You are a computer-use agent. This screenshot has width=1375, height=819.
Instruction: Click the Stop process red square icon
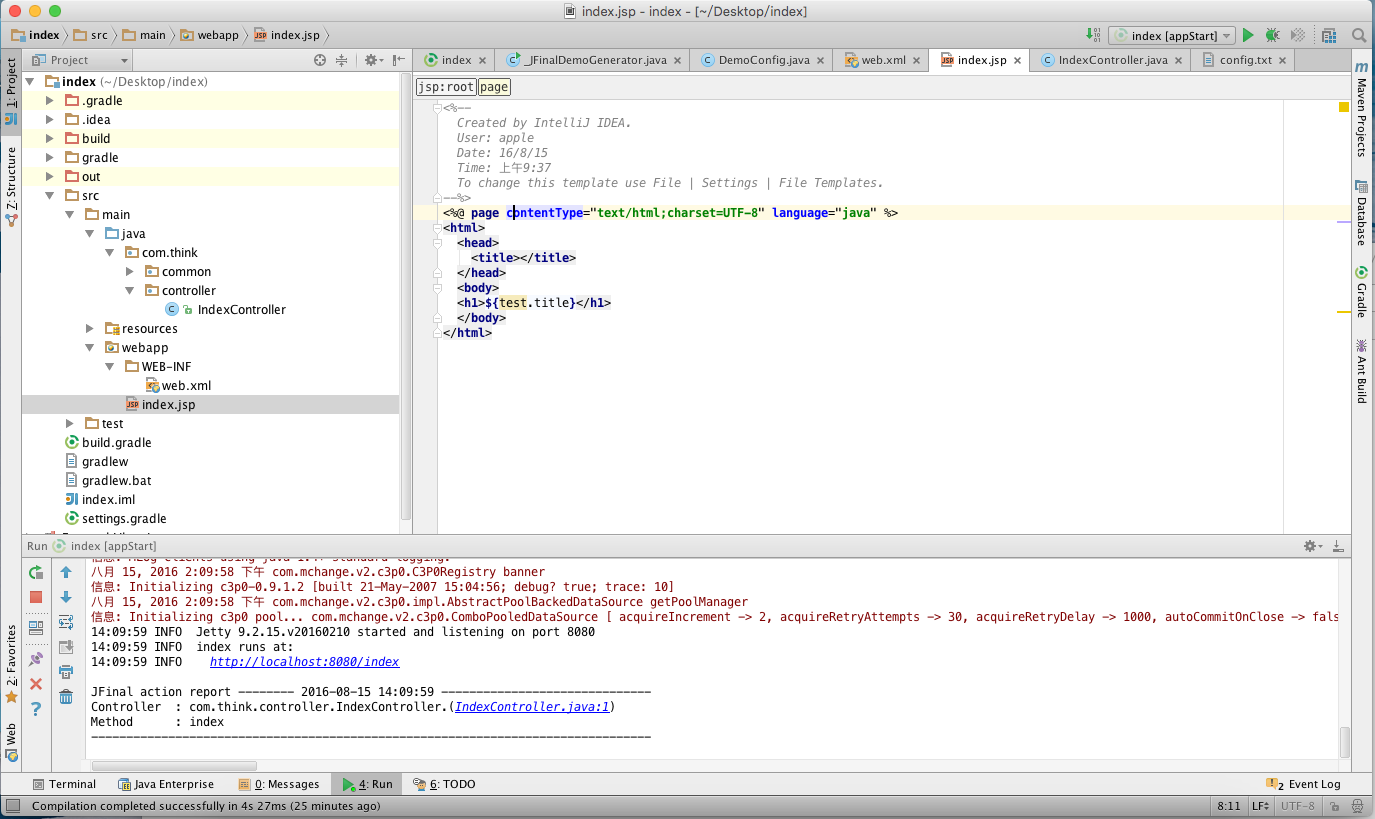coord(36,597)
